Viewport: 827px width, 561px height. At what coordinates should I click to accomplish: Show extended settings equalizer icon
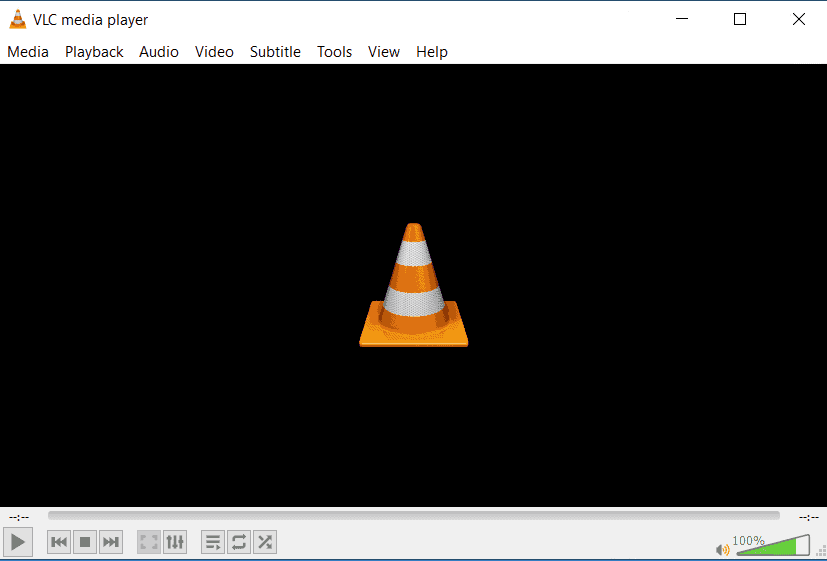(175, 542)
